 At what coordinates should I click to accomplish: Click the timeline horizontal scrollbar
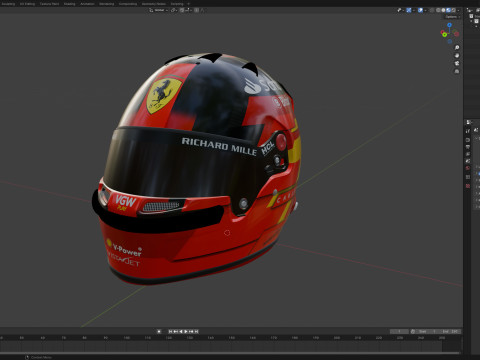point(230,353)
